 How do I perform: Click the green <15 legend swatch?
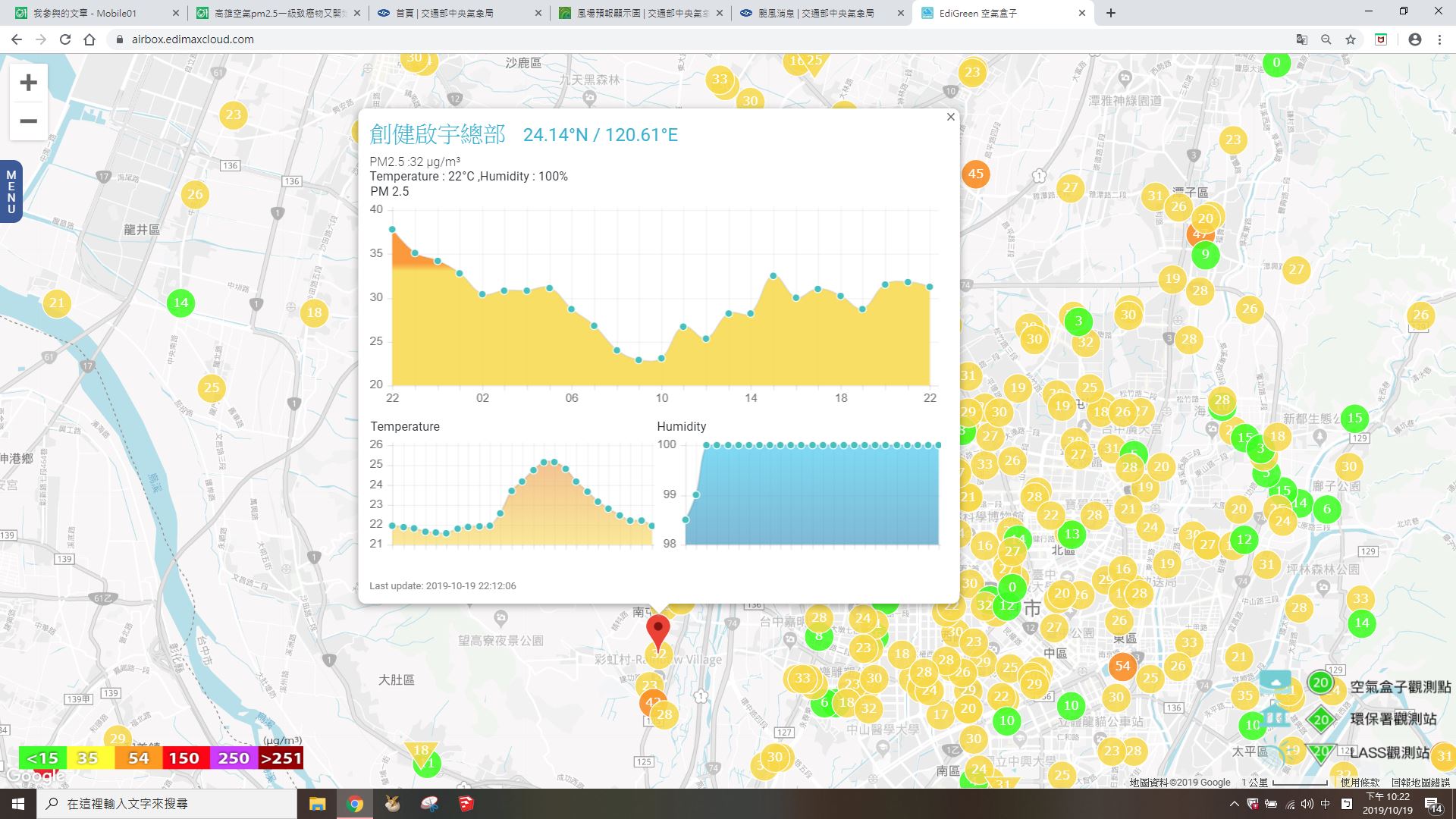(x=42, y=758)
